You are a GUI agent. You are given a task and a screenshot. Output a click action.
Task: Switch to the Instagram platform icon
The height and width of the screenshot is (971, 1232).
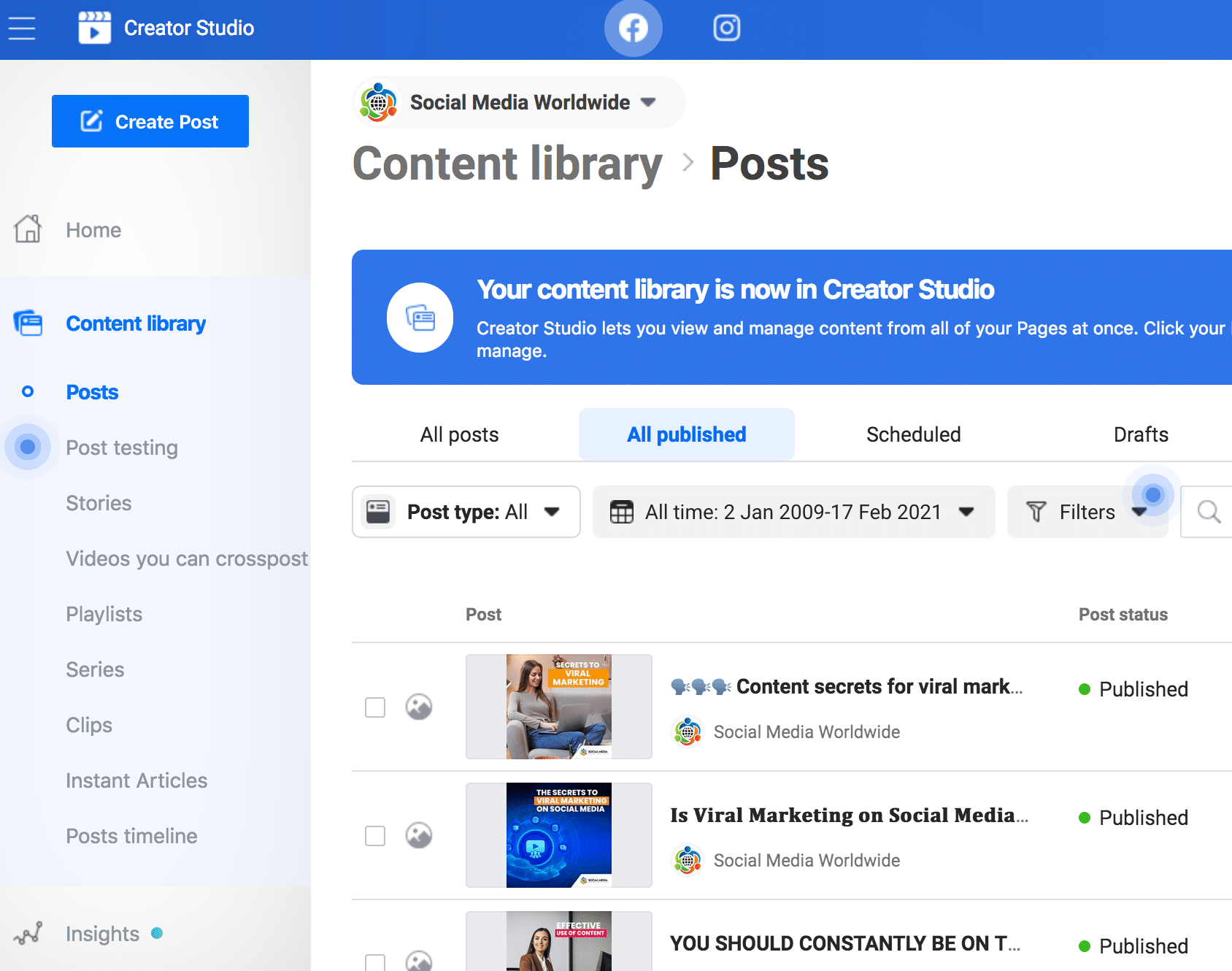point(726,28)
